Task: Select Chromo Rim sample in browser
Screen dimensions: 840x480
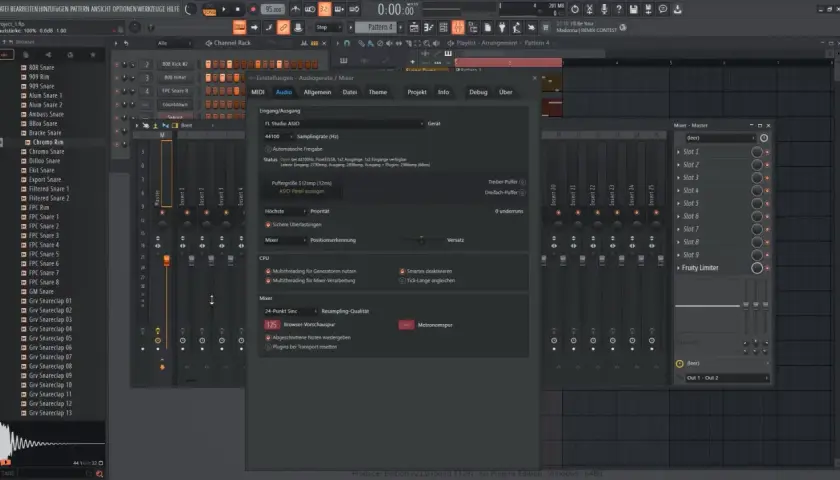Action: pos(48,142)
